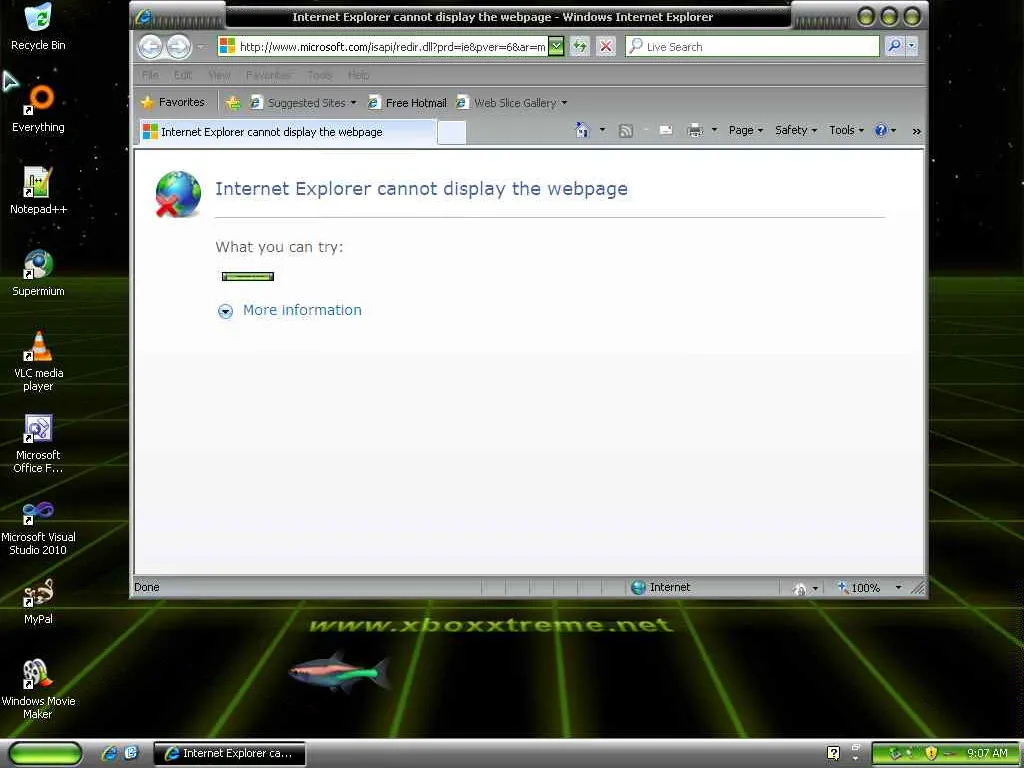This screenshot has width=1024, height=768.
Task: Select the MyPal desktop icon
Action: 38,601
